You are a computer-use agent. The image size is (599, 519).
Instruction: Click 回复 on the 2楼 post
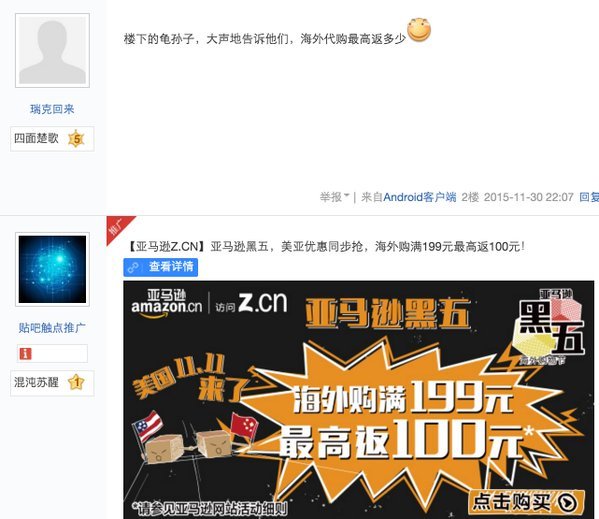(589, 197)
